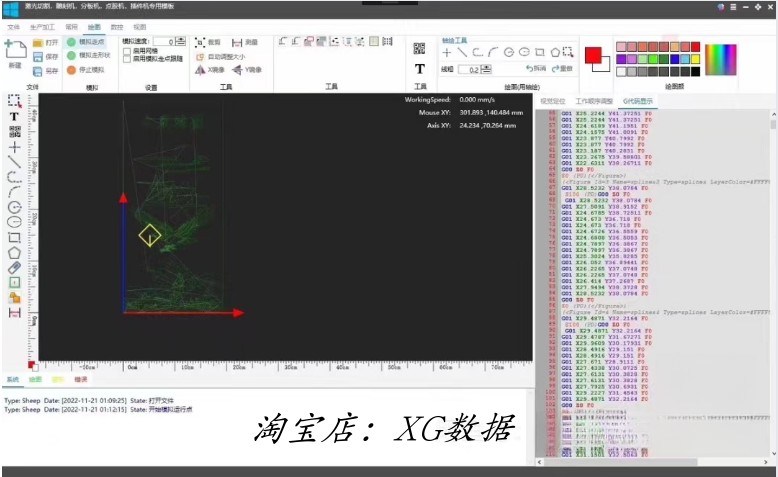Select the ribbon arc tool

[493, 52]
